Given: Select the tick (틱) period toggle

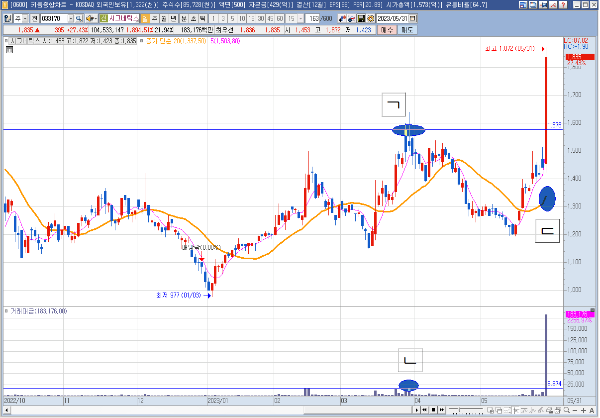Looking at the screenshot, I should [x=203, y=18].
